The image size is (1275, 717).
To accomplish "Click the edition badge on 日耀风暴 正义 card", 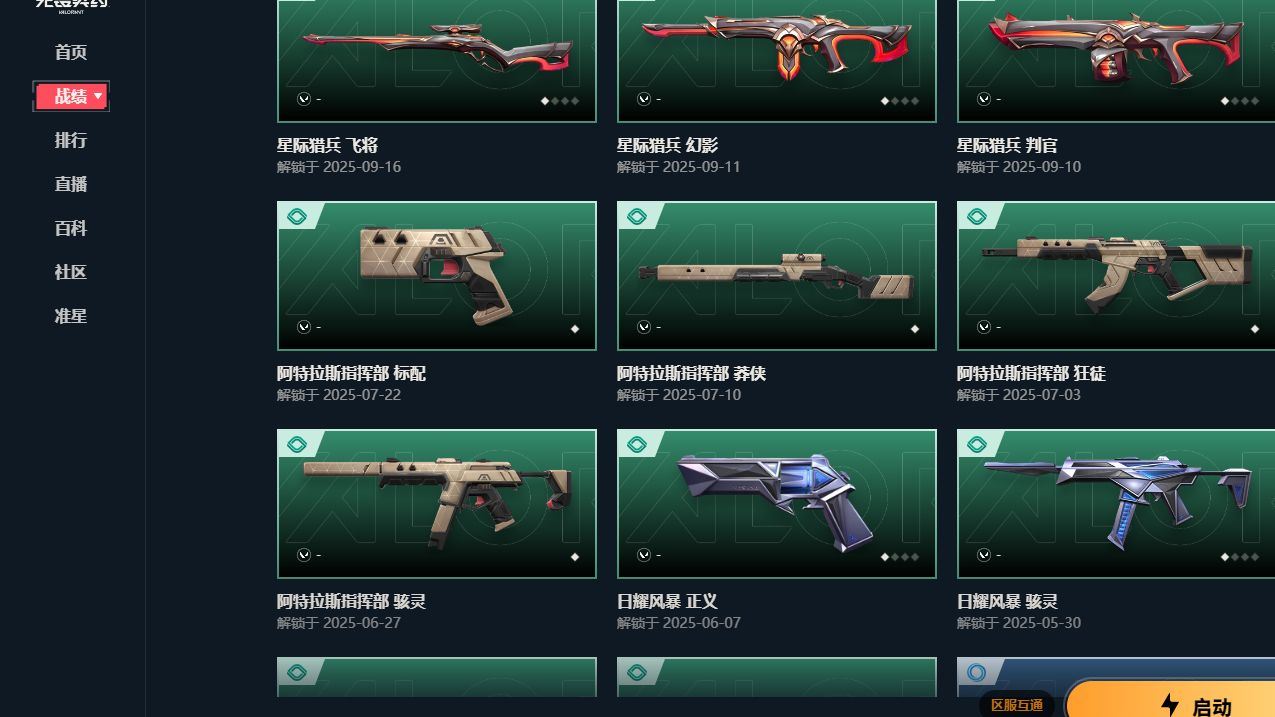I will pyautogui.click(x=637, y=444).
